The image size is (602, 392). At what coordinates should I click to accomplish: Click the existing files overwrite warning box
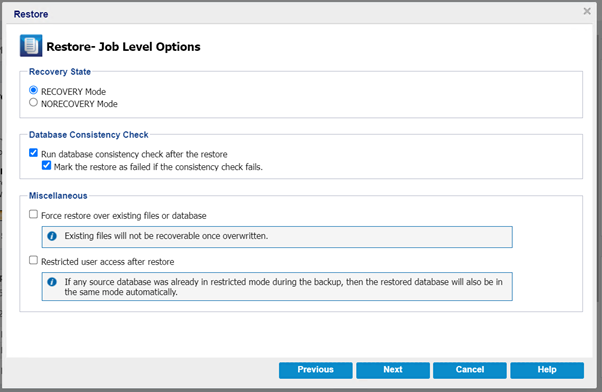(277, 237)
